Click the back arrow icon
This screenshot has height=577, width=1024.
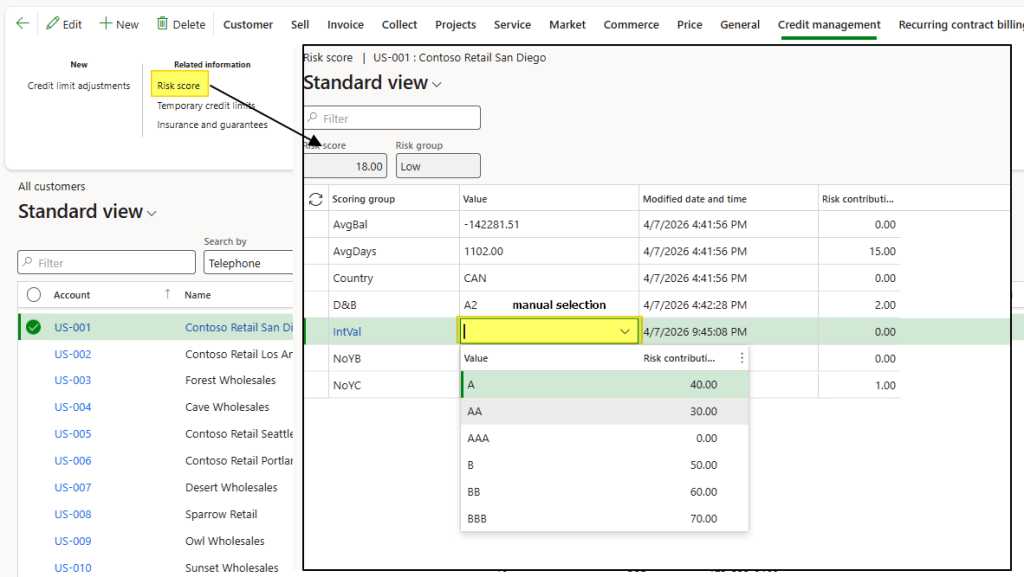[22, 24]
